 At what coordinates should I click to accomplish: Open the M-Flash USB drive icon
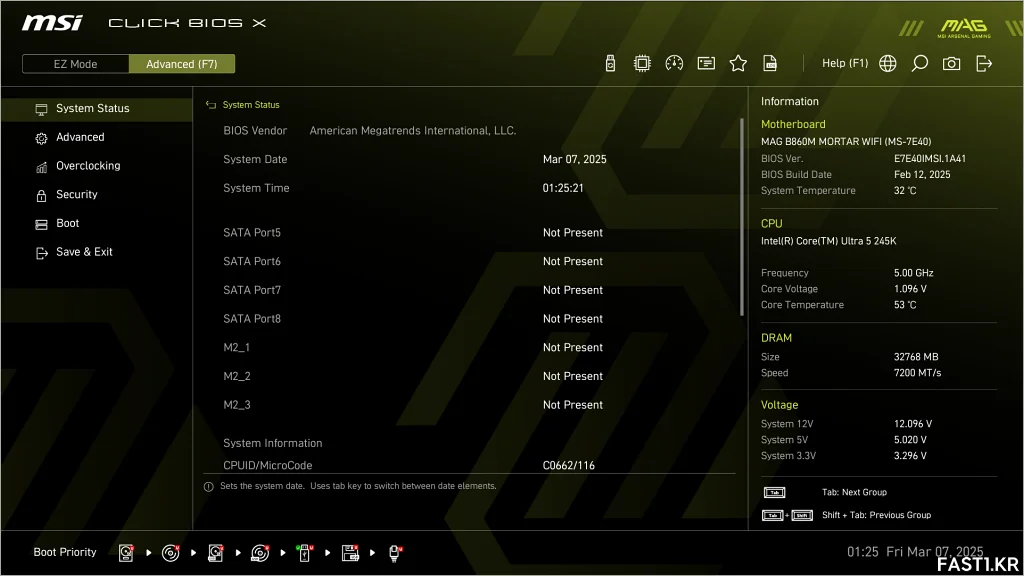pyautogui.click(x=610, y=63)
